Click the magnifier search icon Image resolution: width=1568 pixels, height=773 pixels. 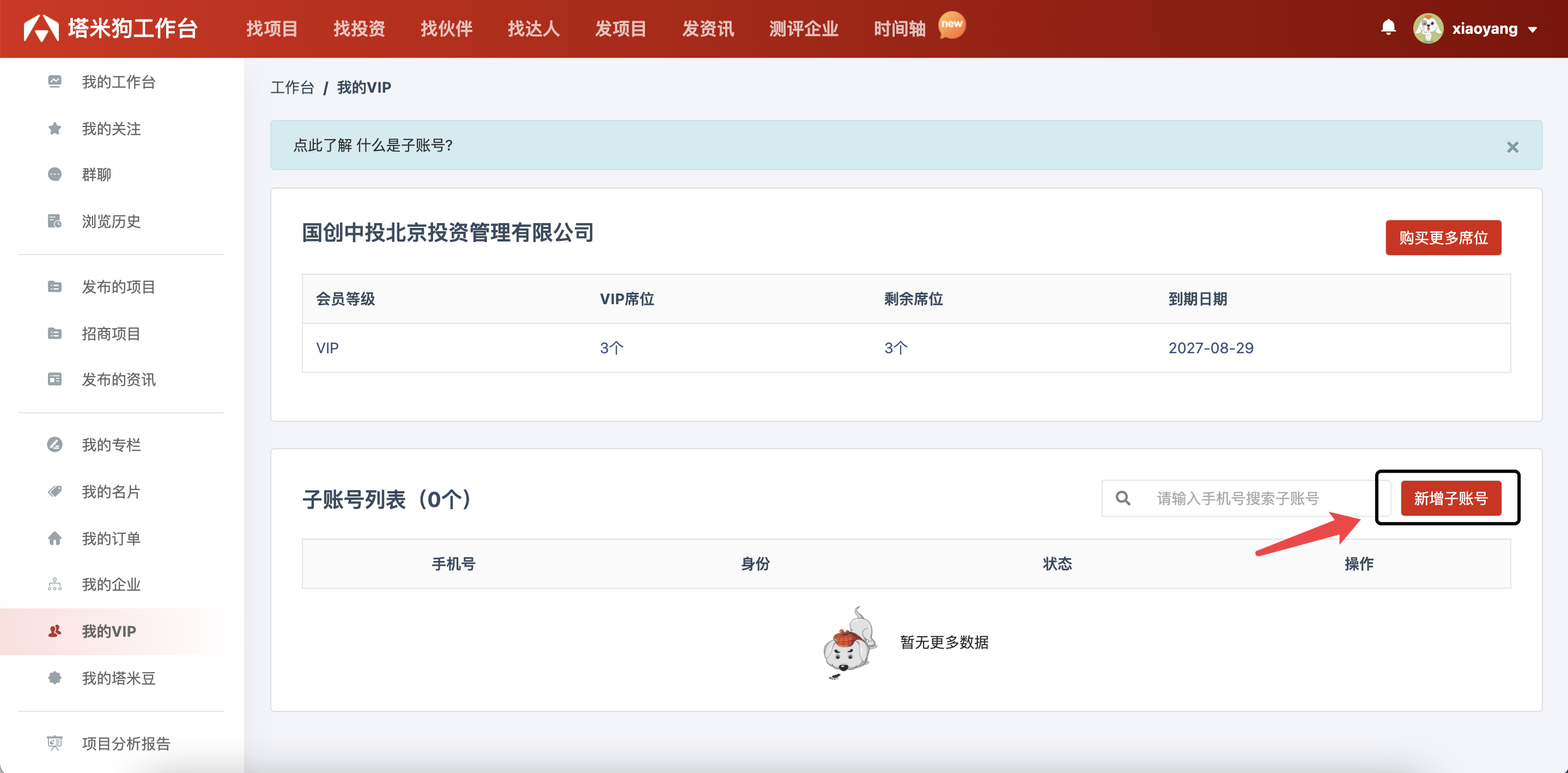[x=1123, y=498]
